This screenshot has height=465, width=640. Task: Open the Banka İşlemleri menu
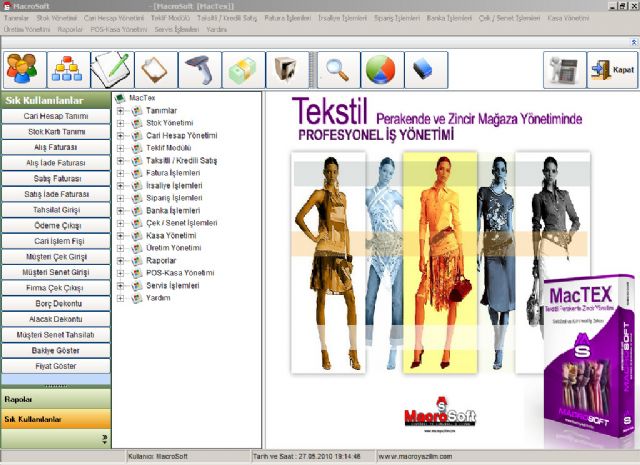[x=449, y=18]
